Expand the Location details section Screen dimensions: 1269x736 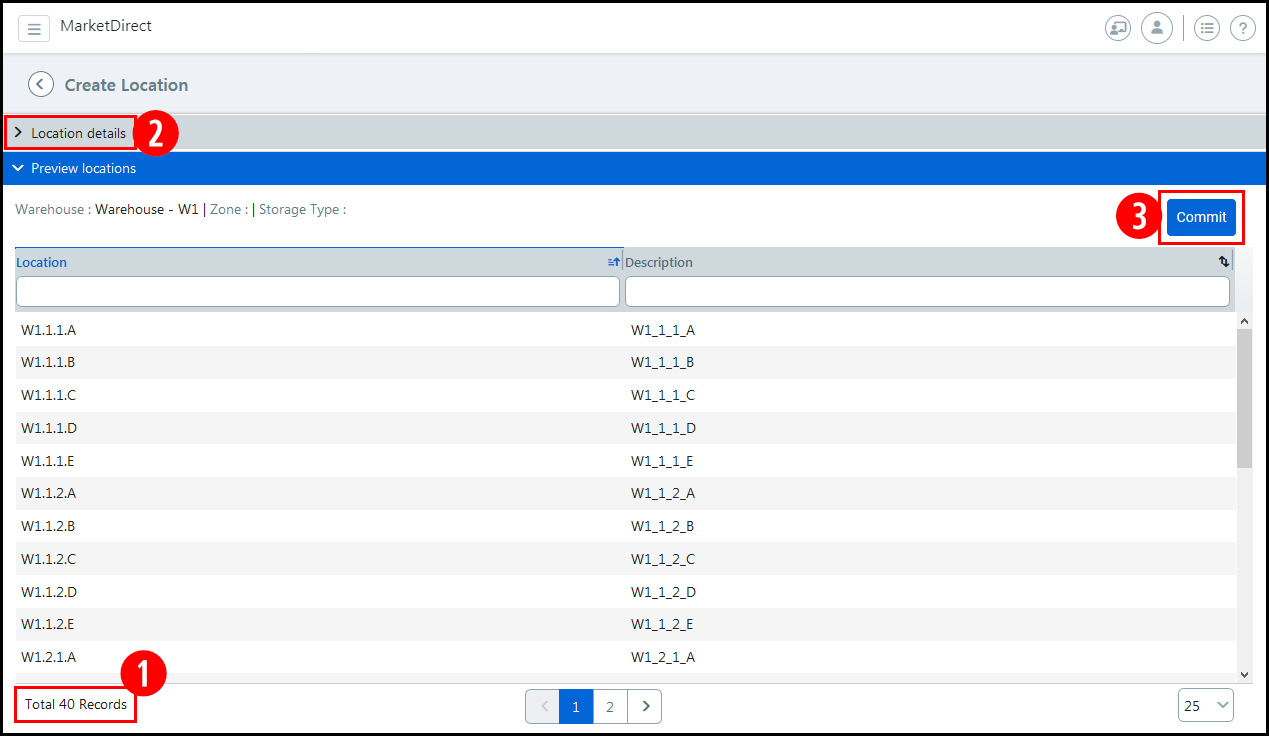click(70, 133)
